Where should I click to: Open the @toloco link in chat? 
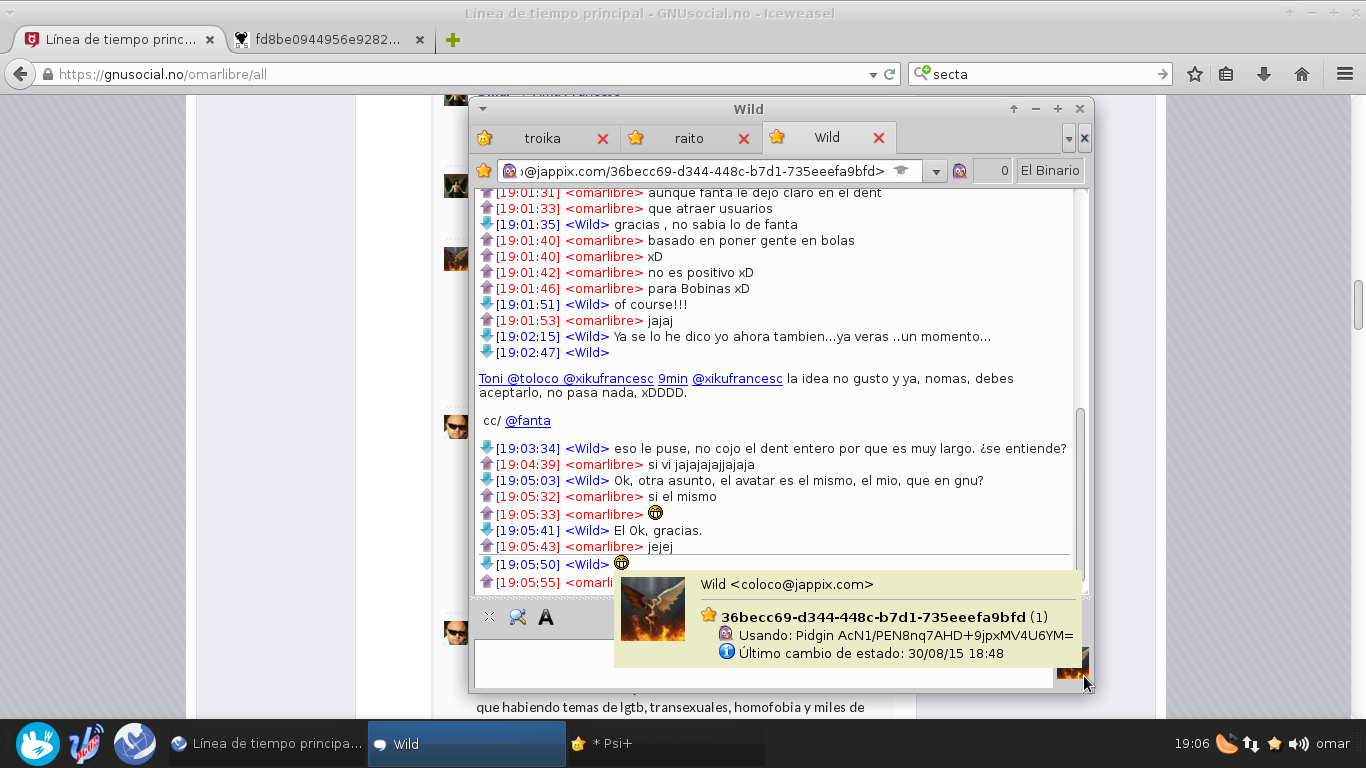(x=533, y=379)
